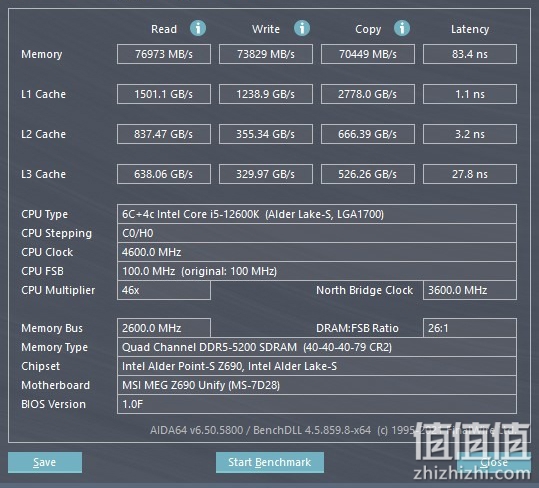Select the Memory write value 73829 MB/s
The image size is (539, 488).
(x=266, y=54)
